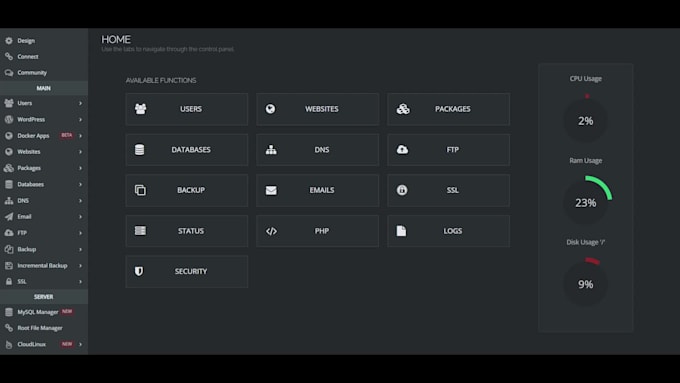Expand the Incremental Backup submenu chevron
Screen dimensions: 680x383
coord(80,265)
